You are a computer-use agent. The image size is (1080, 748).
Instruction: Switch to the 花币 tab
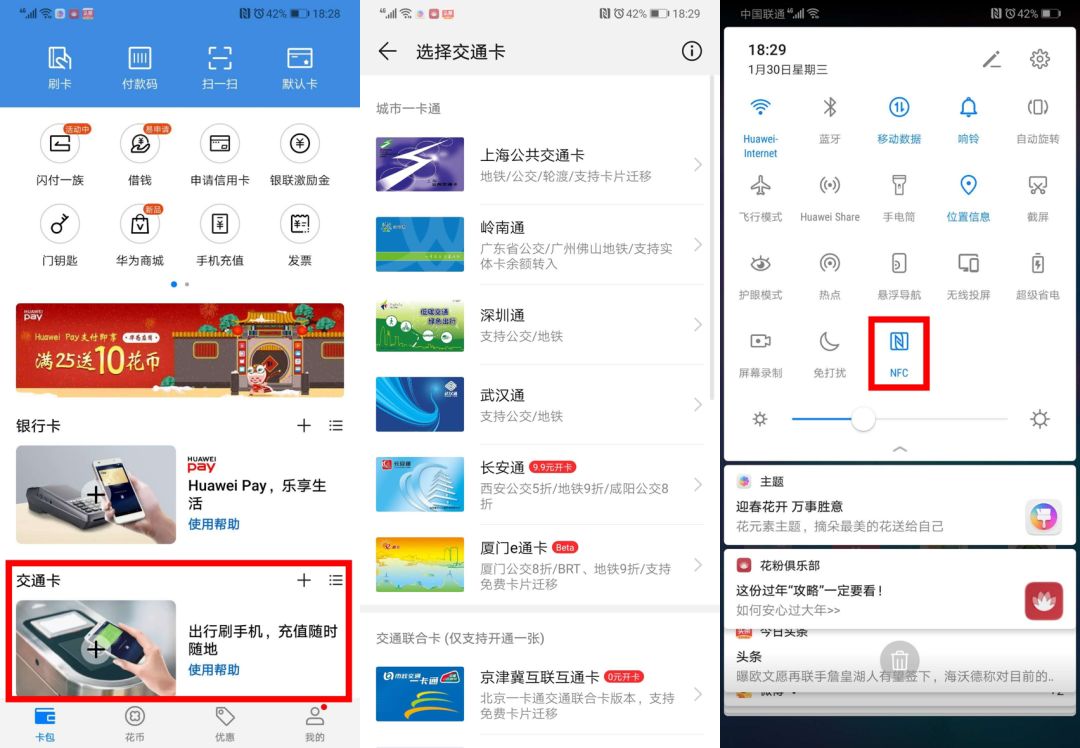[x=135, y=723]
